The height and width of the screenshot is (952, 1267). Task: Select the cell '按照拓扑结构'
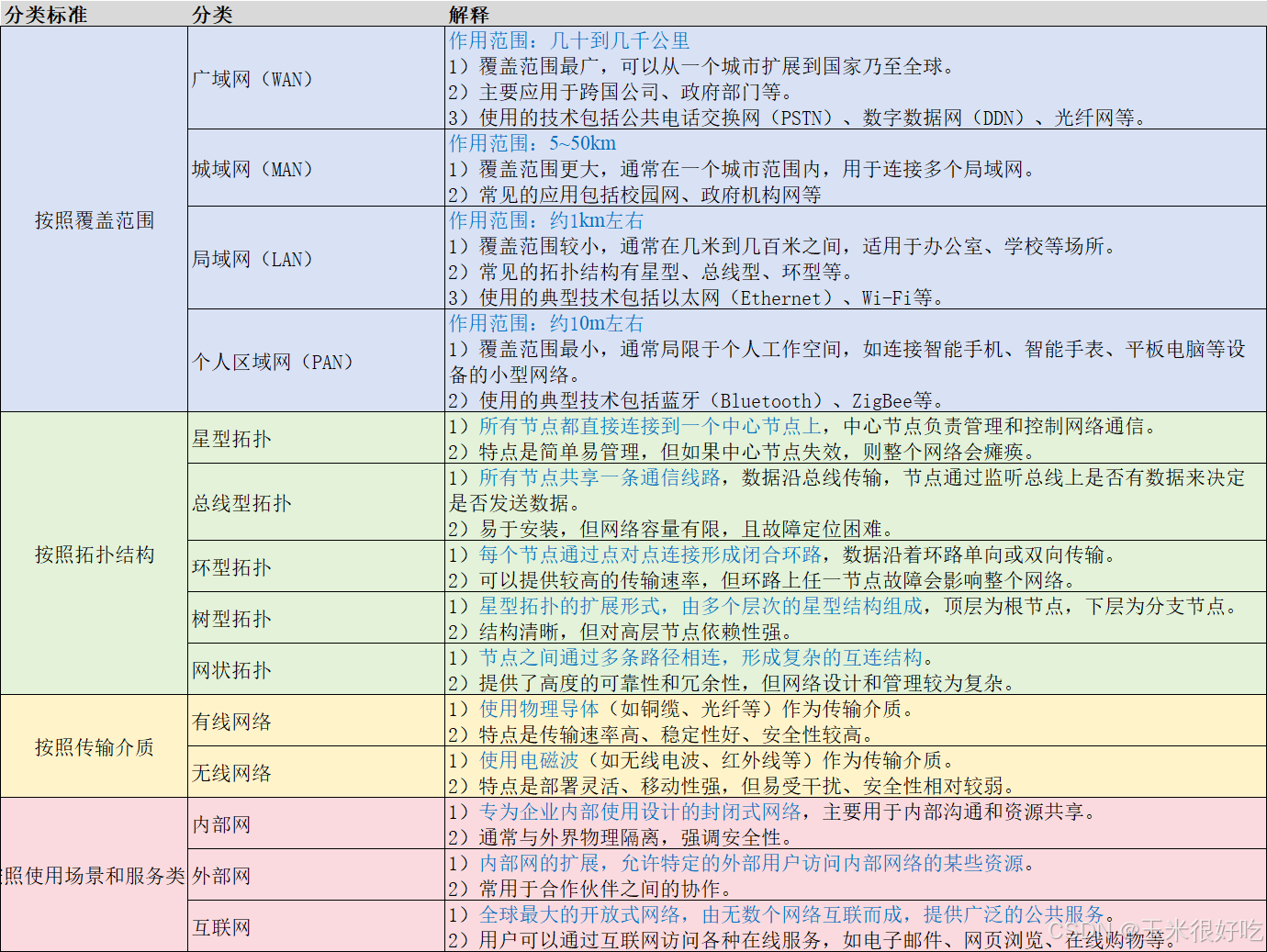click(x=94, y=554)
